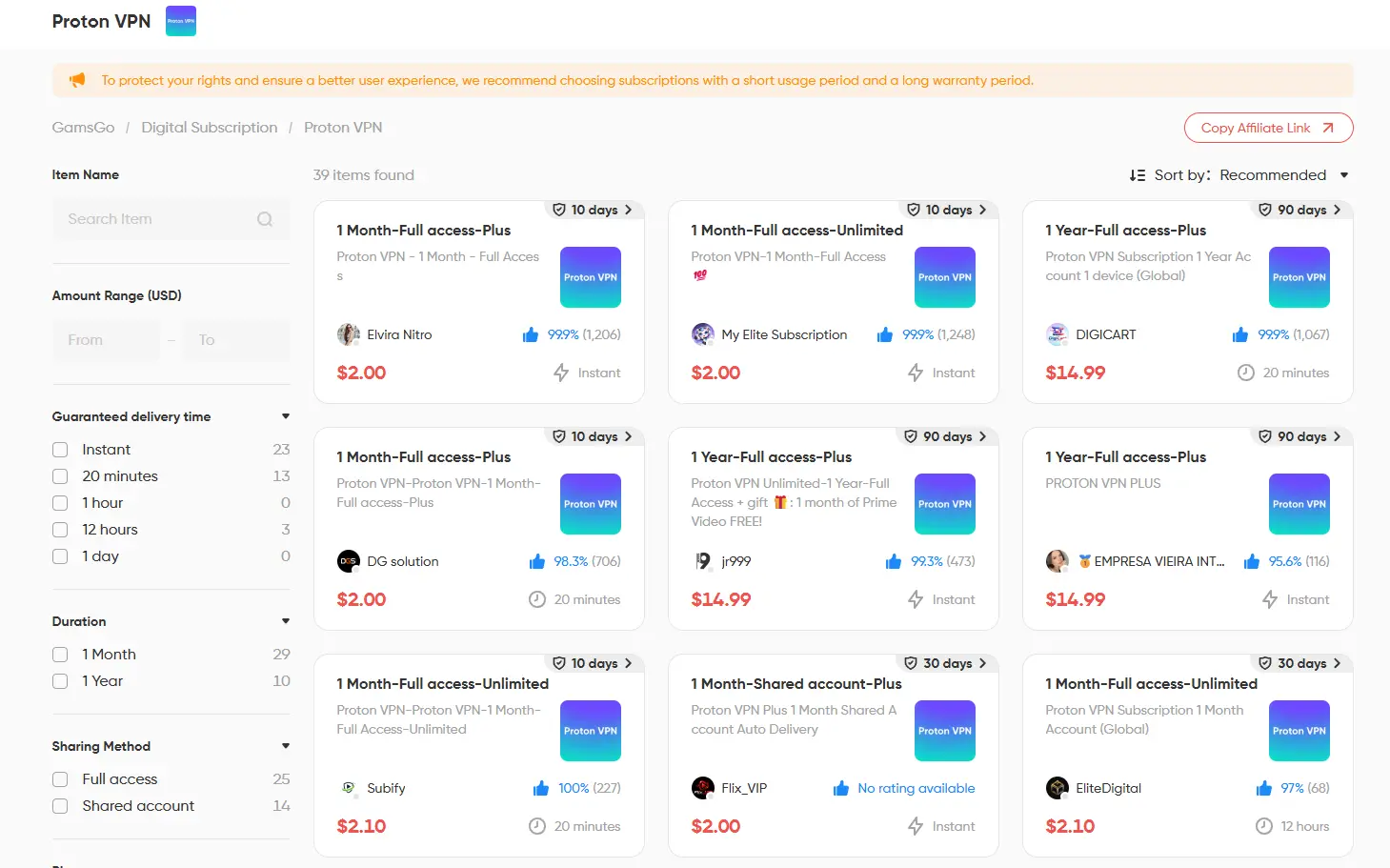Viewport: 1390px width, 868px height.
Task: Click the Search Item input field
Action: (x=171, y=219)
